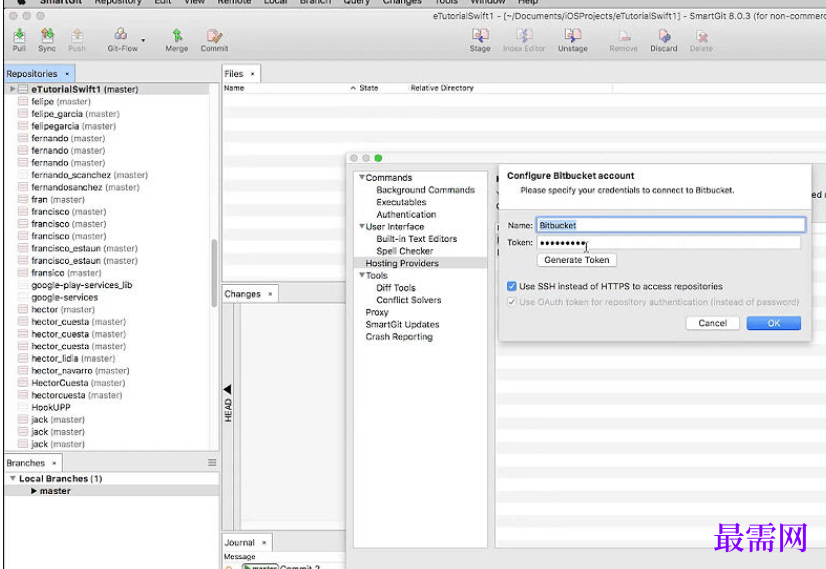
Task: Open Proxy preferences
Action: 377,312
